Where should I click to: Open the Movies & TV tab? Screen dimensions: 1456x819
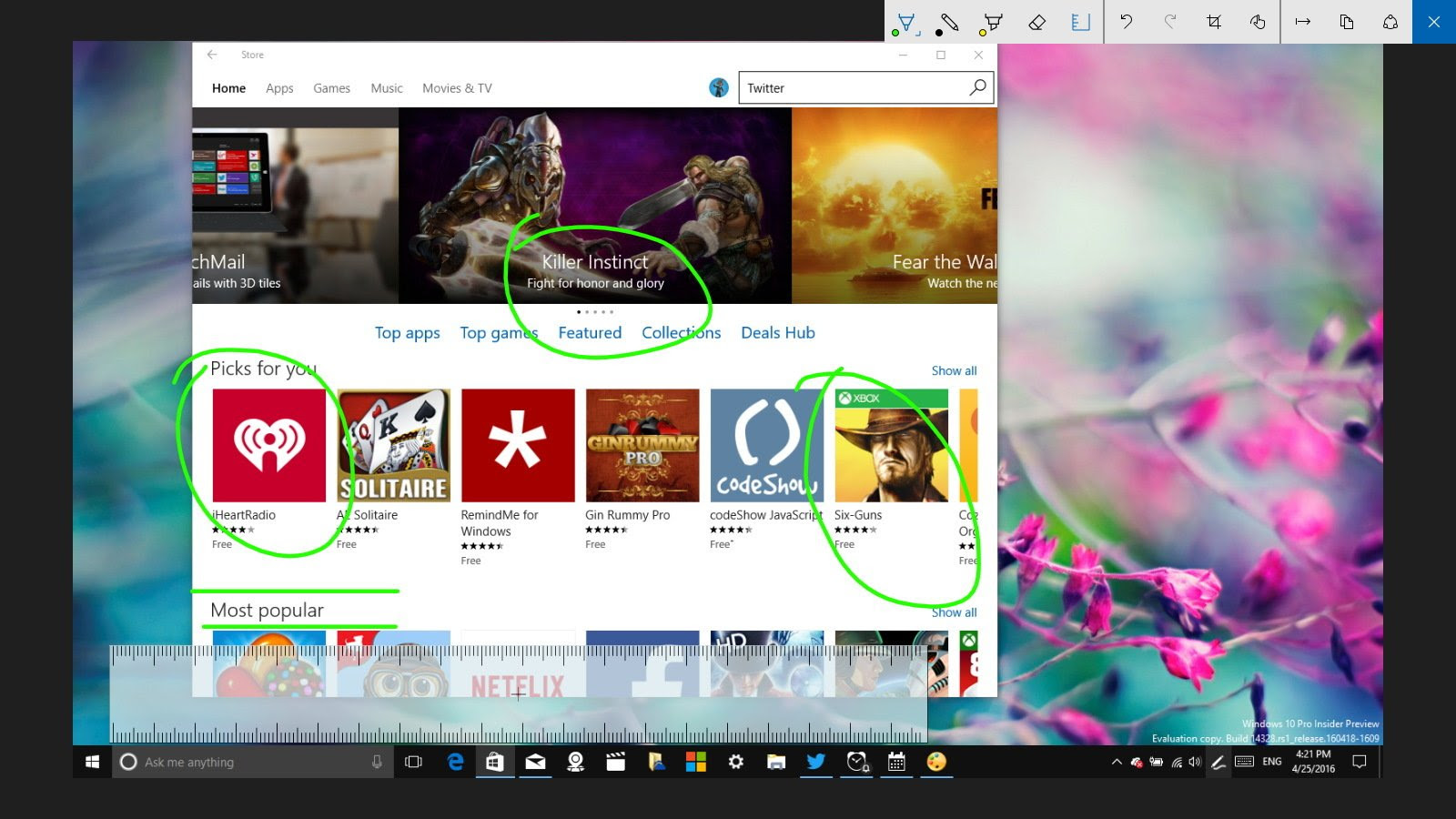click(457, 88)
